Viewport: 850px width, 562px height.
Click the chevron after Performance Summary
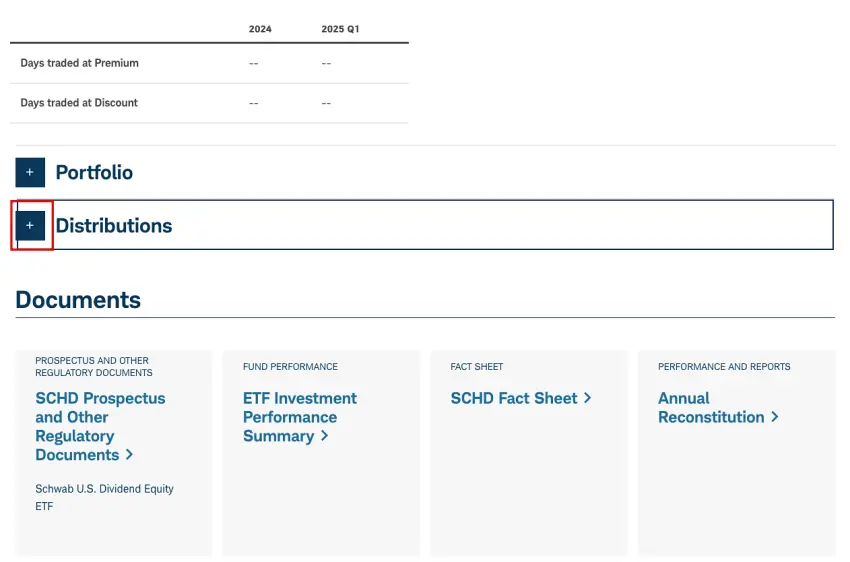324,436
